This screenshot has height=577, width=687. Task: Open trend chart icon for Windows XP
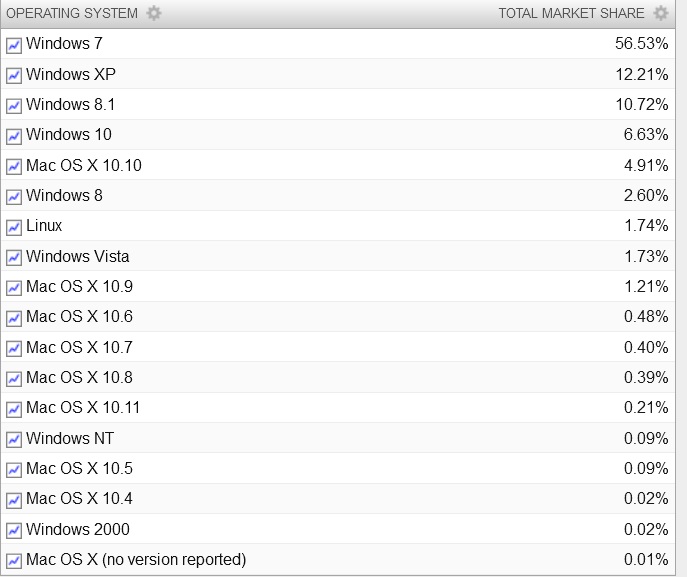tap(14, 75)
